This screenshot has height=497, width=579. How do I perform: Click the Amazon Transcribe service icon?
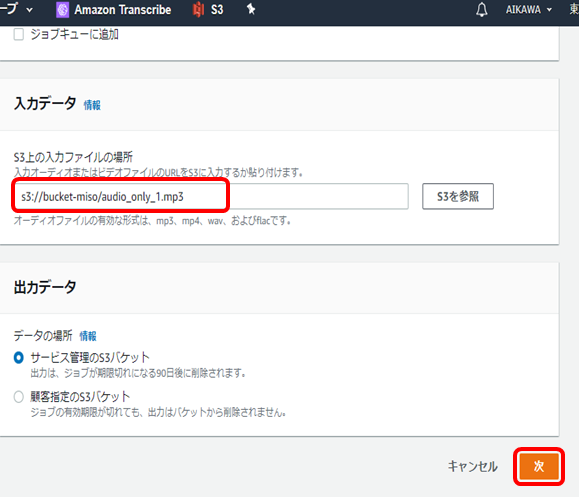(62, 10)
